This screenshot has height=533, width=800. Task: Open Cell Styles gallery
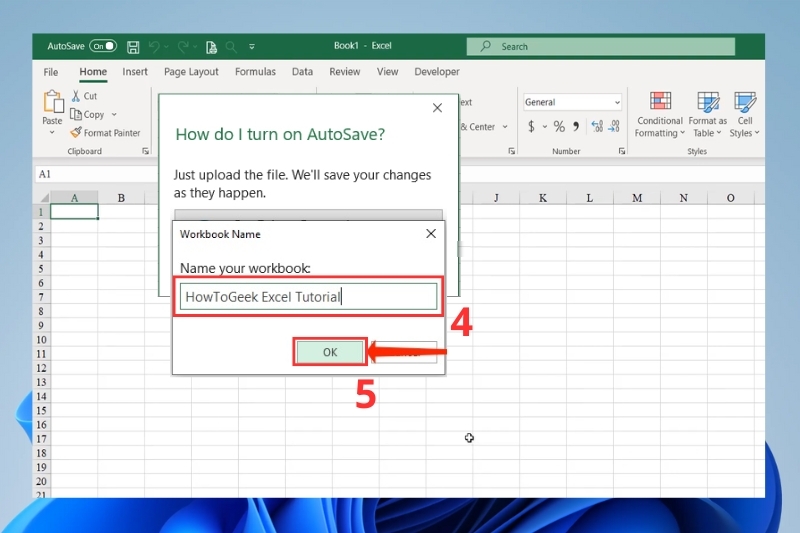pos(744,115)
